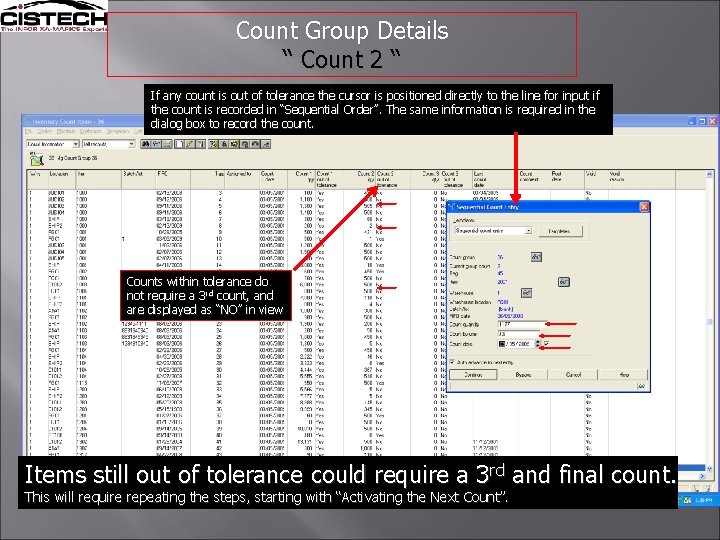Click the binoculars button beside Item field

564,282
